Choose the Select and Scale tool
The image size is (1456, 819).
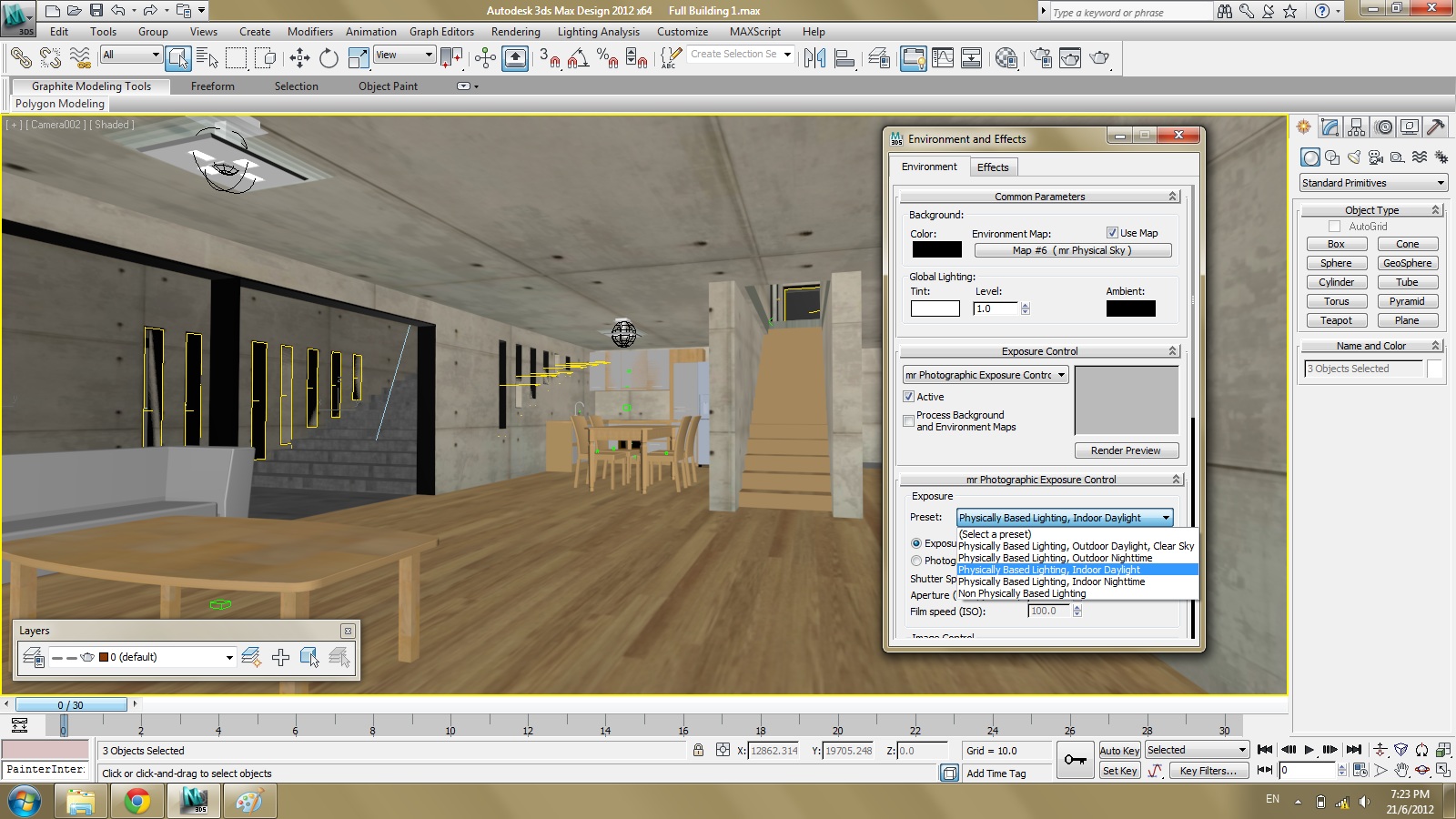tap(359, 58)
